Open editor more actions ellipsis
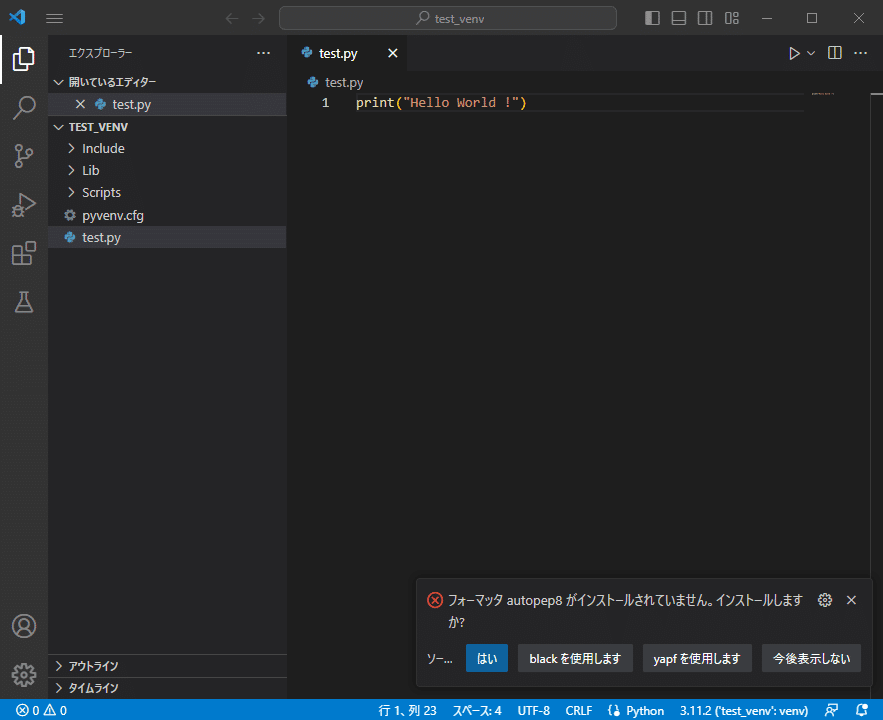The height and width of the screenshot is (720, 883). point(860,53)
